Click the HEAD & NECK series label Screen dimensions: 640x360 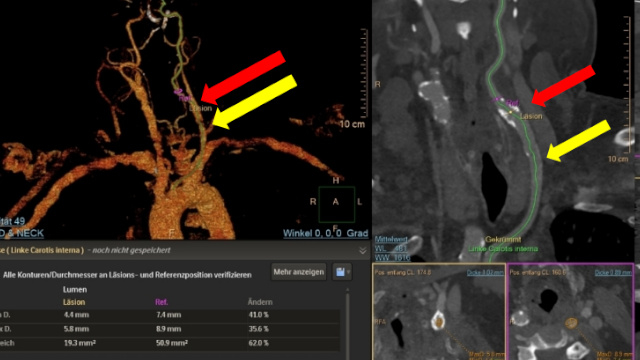(x=22, y=233)
